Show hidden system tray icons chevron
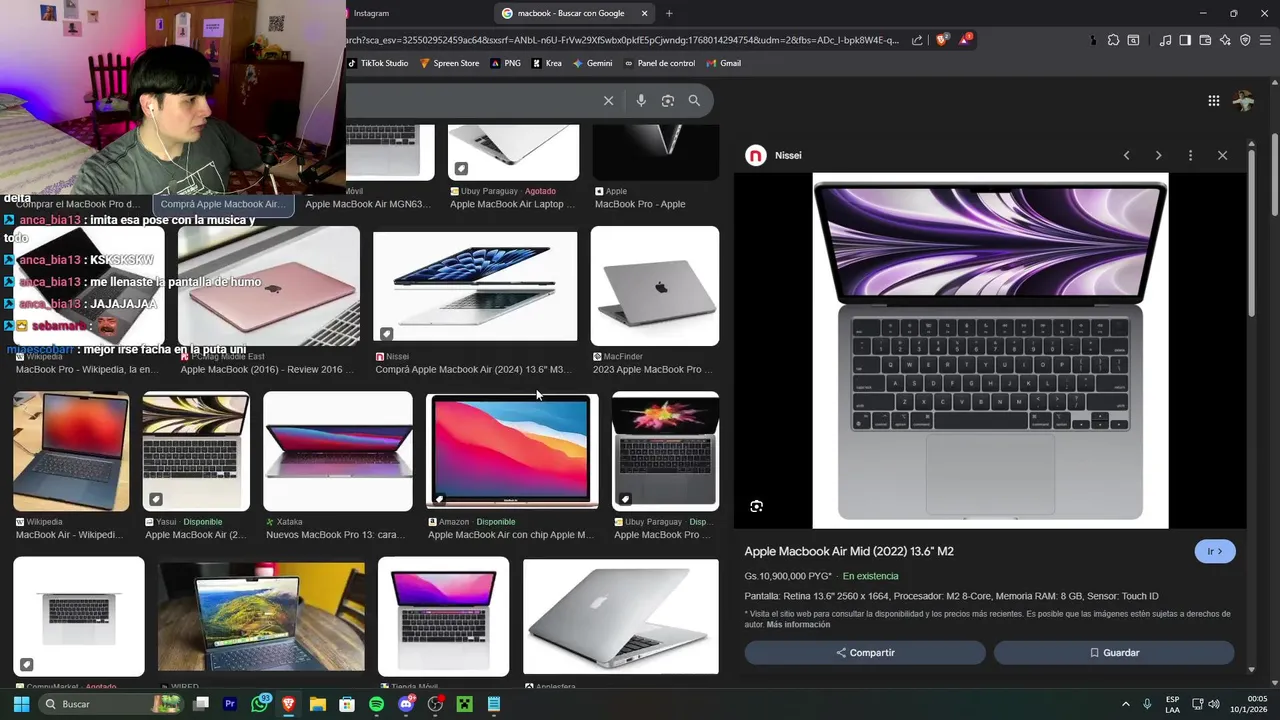1280x720 pixels. (x=1126, y=704)
